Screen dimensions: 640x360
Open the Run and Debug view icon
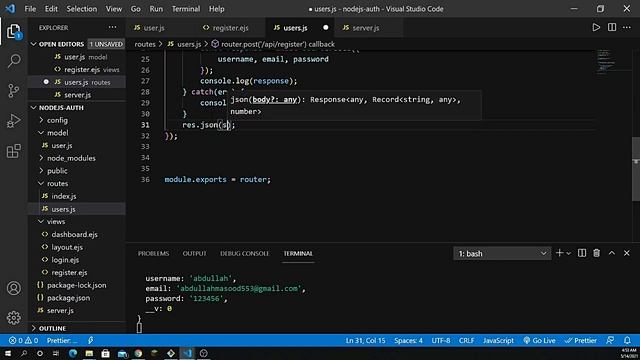14,121
